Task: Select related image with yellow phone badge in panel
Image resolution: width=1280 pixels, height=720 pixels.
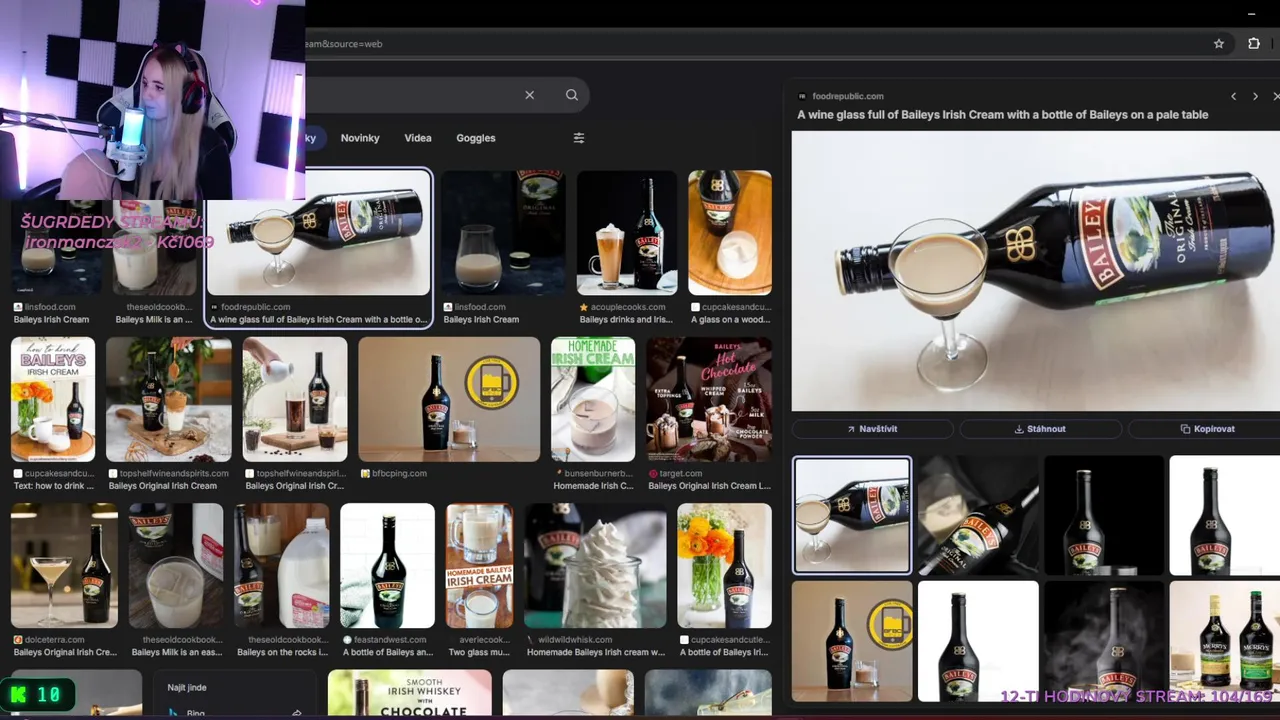Action: coord(852,641)
